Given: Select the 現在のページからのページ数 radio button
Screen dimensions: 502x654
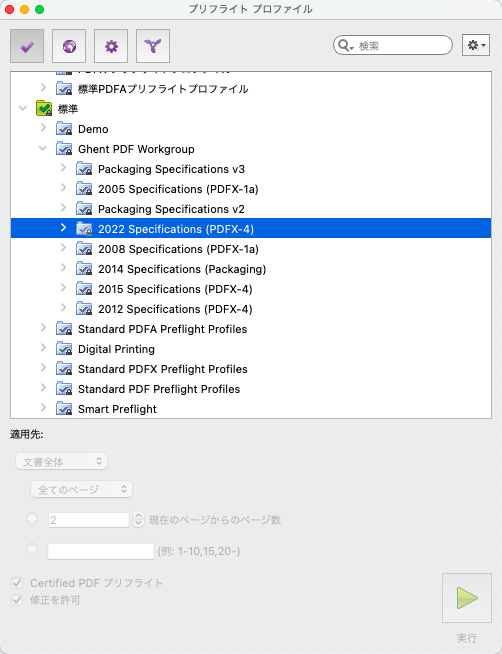Looking at the screenshot, I should pyautogui.click(x=32, y=518).
